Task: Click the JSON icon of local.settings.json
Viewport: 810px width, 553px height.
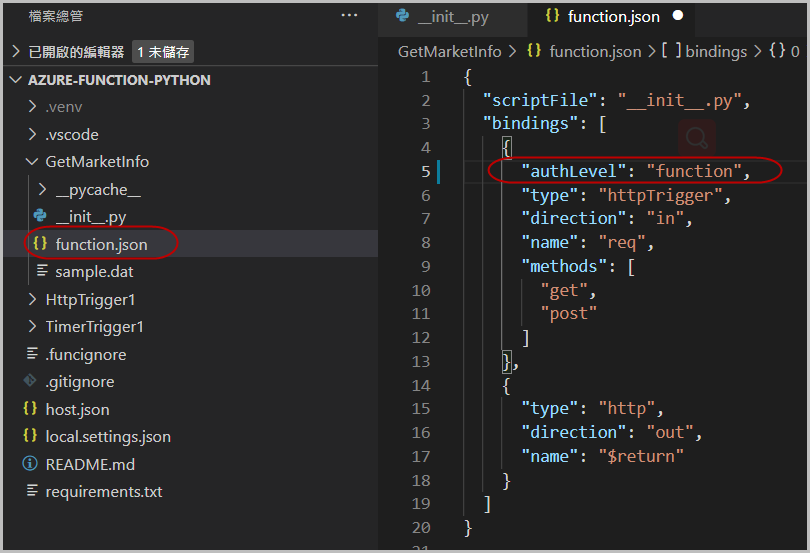Action: tap(29, 436)
